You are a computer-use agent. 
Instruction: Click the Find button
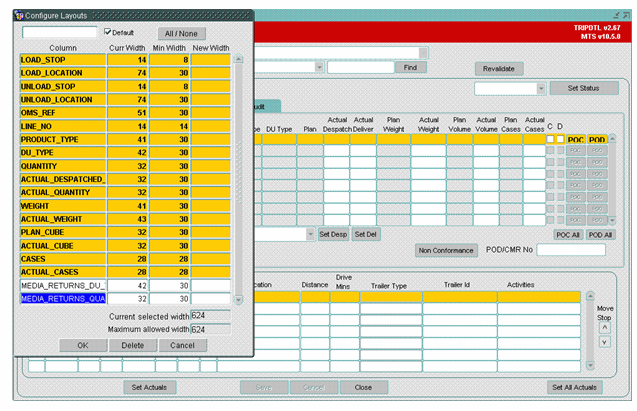411,67
